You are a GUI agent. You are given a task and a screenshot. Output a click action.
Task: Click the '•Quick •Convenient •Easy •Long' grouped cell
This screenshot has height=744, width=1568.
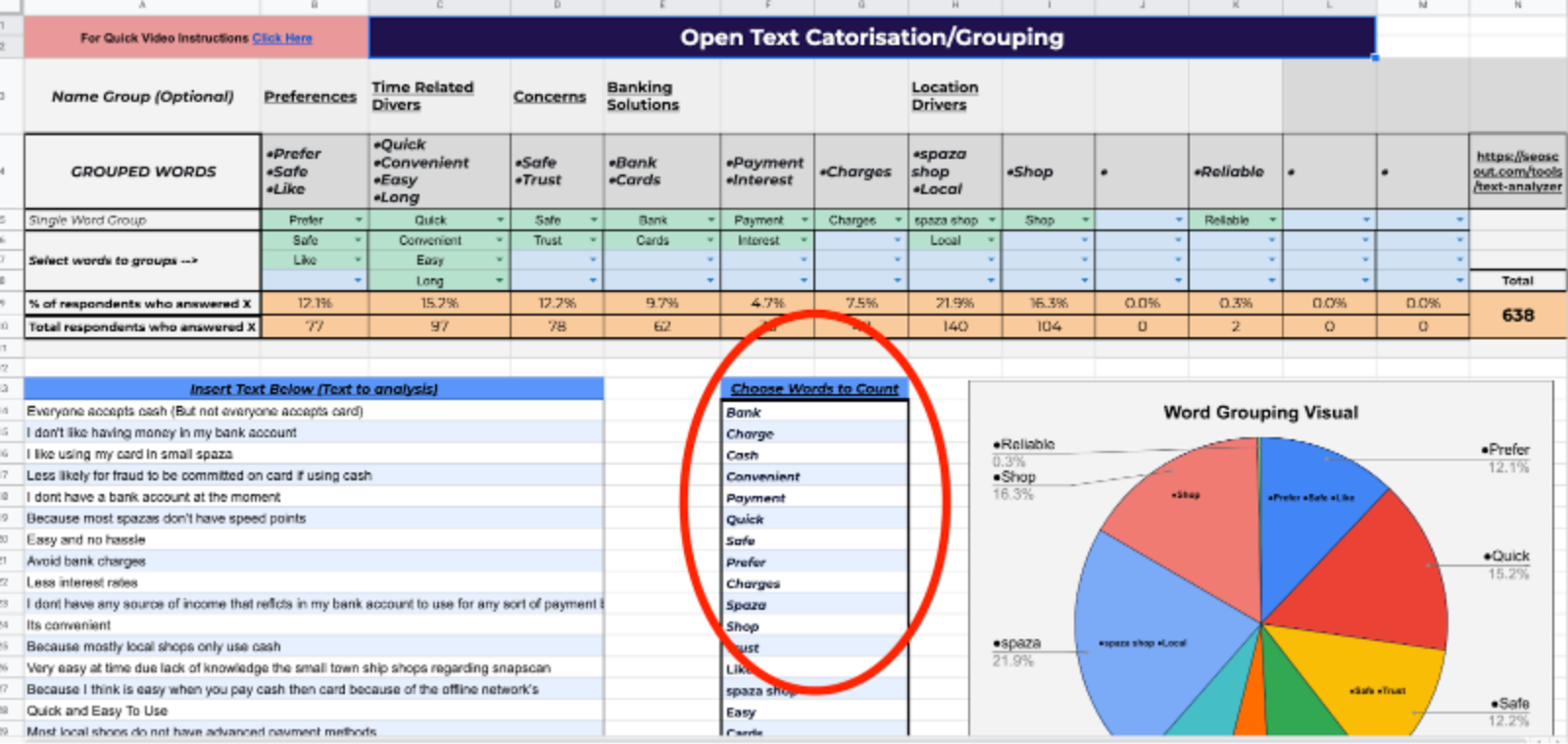coord(439,172)
